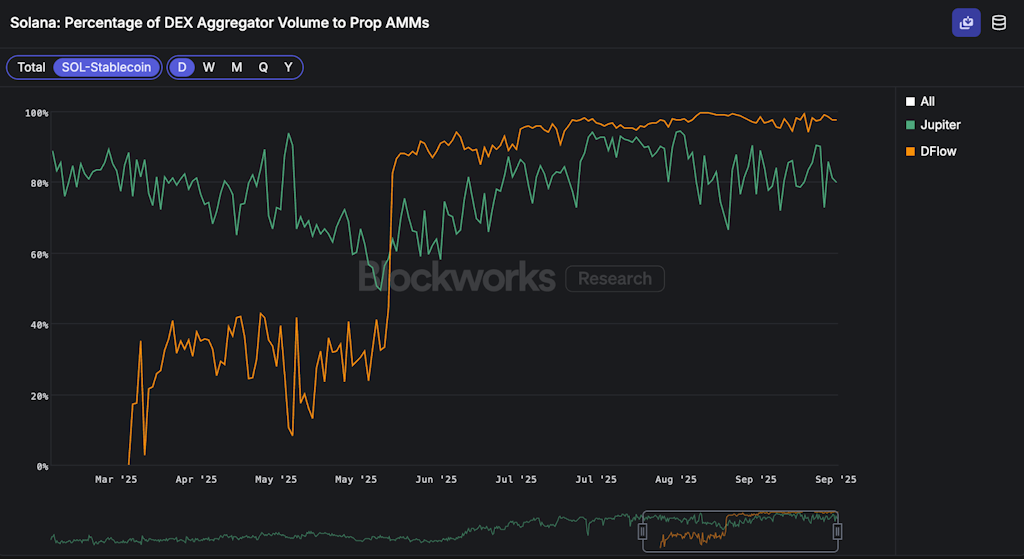The height and width of the screenshot is (559, 1024).
Task: Click the white All legend square
Action: pos(910,101)
